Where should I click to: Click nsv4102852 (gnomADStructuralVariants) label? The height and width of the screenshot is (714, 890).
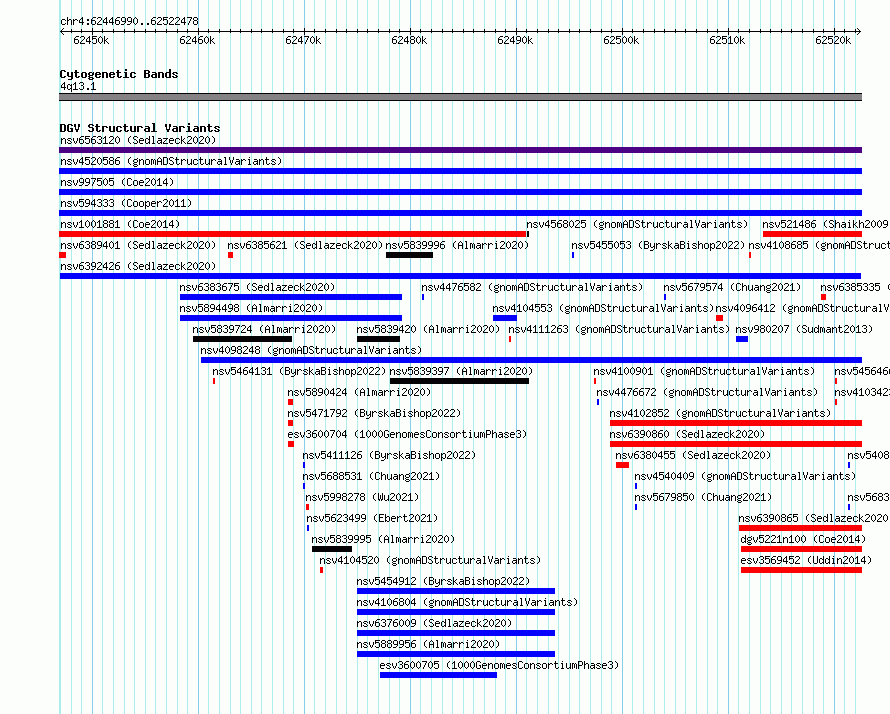720,413
